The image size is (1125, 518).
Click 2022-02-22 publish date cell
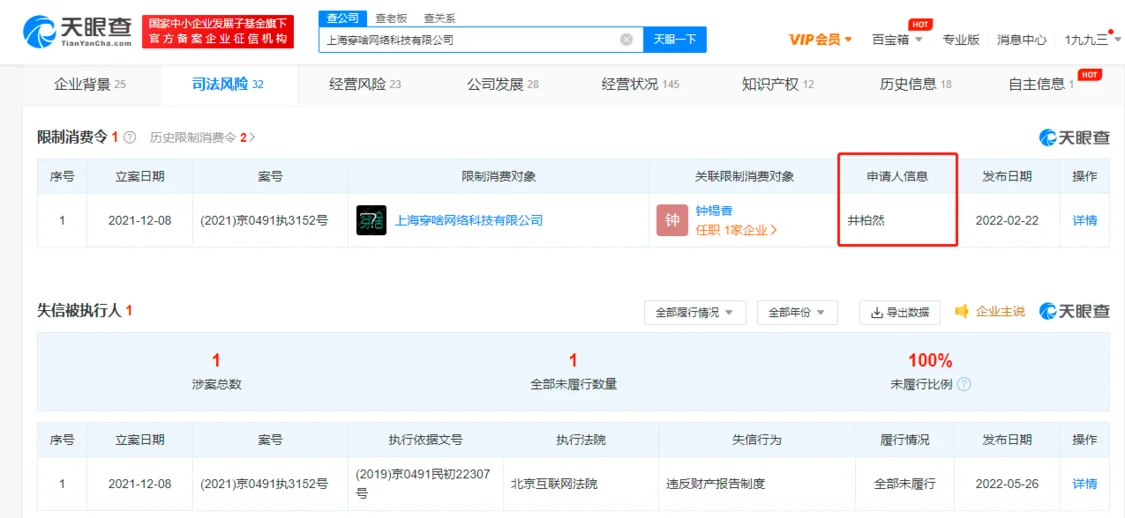(x=1005, y=220)
